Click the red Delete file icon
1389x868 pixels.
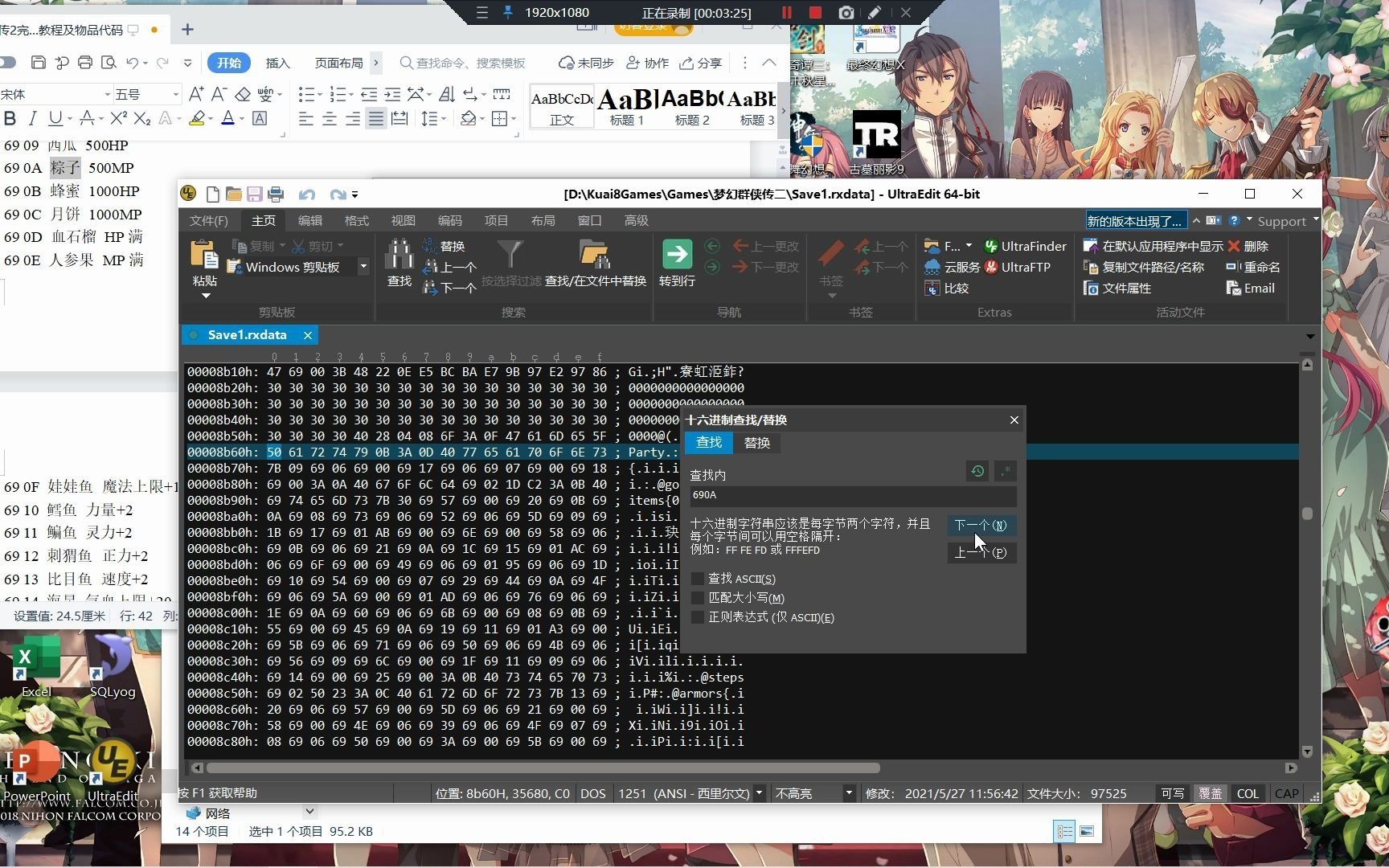tap(1234, 246)
